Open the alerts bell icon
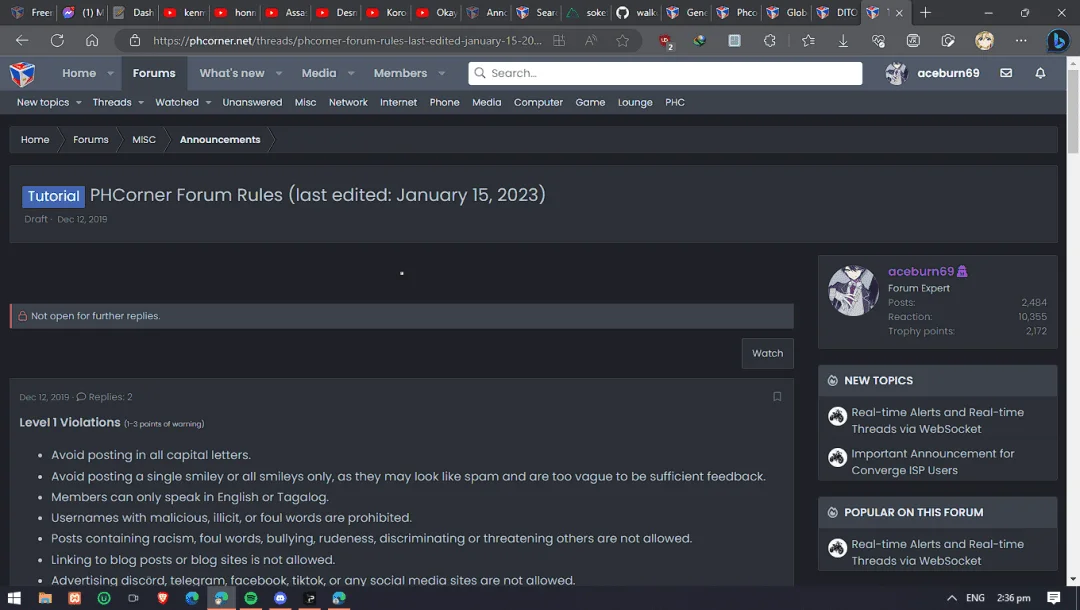 coord(1040,73)
